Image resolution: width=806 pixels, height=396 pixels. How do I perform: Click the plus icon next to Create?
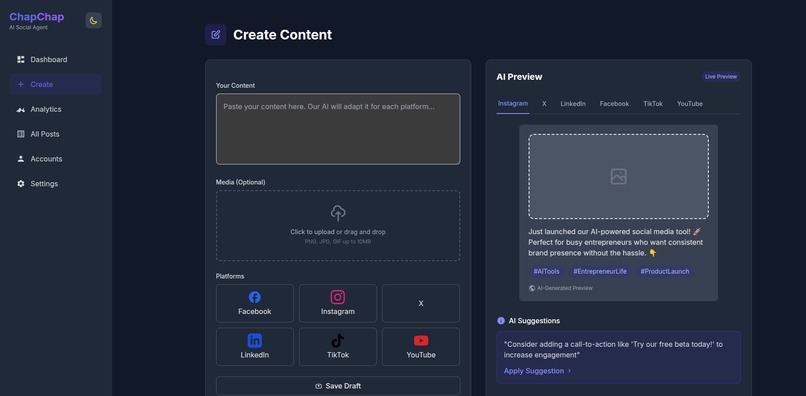click(21, 84)
